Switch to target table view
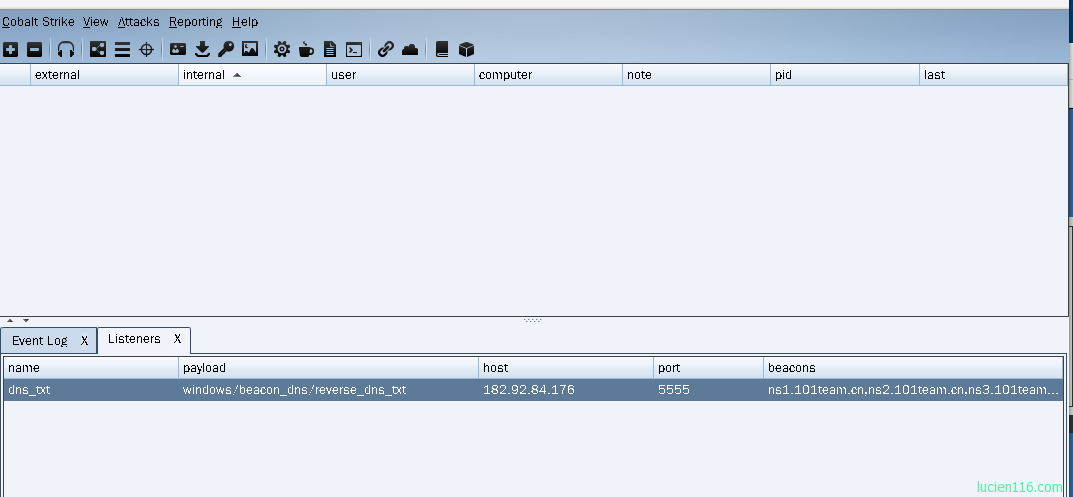Image resolution: width=1073 pixels, height=497 pixels. point(146,49)
